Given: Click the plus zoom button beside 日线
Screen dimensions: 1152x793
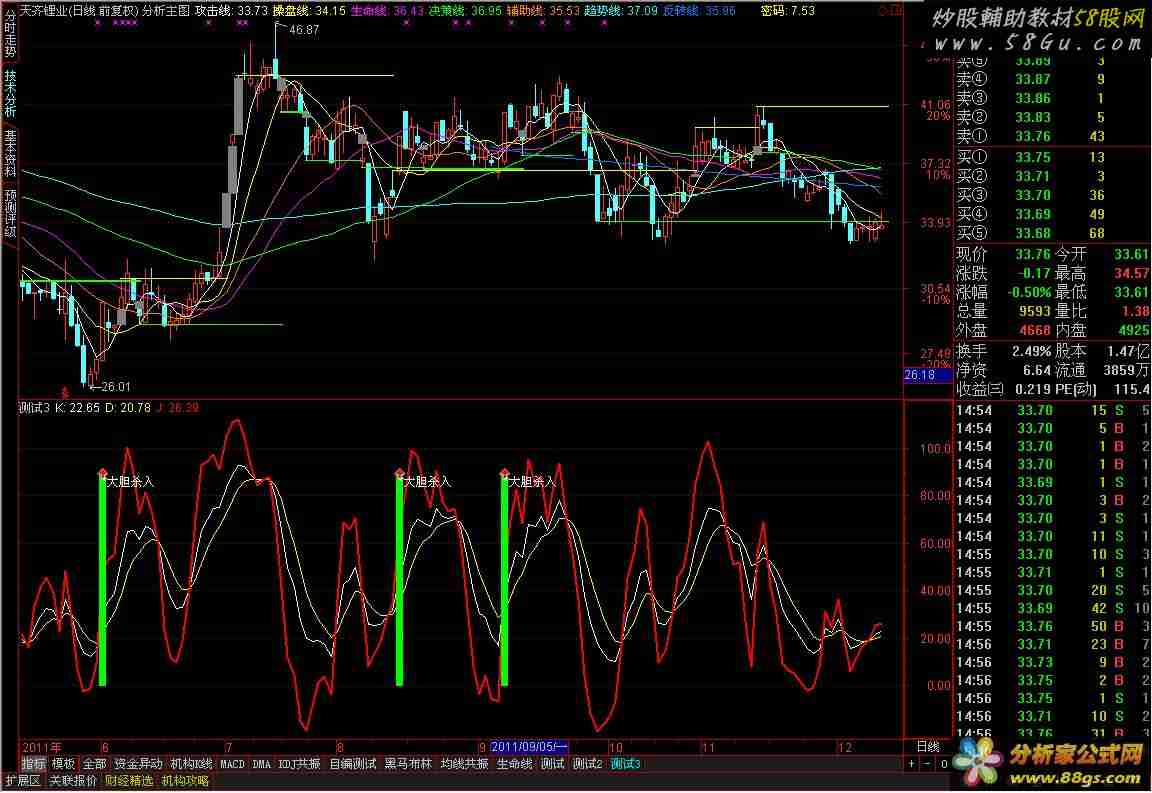Looking at the screenshot, I should point(912,764).
